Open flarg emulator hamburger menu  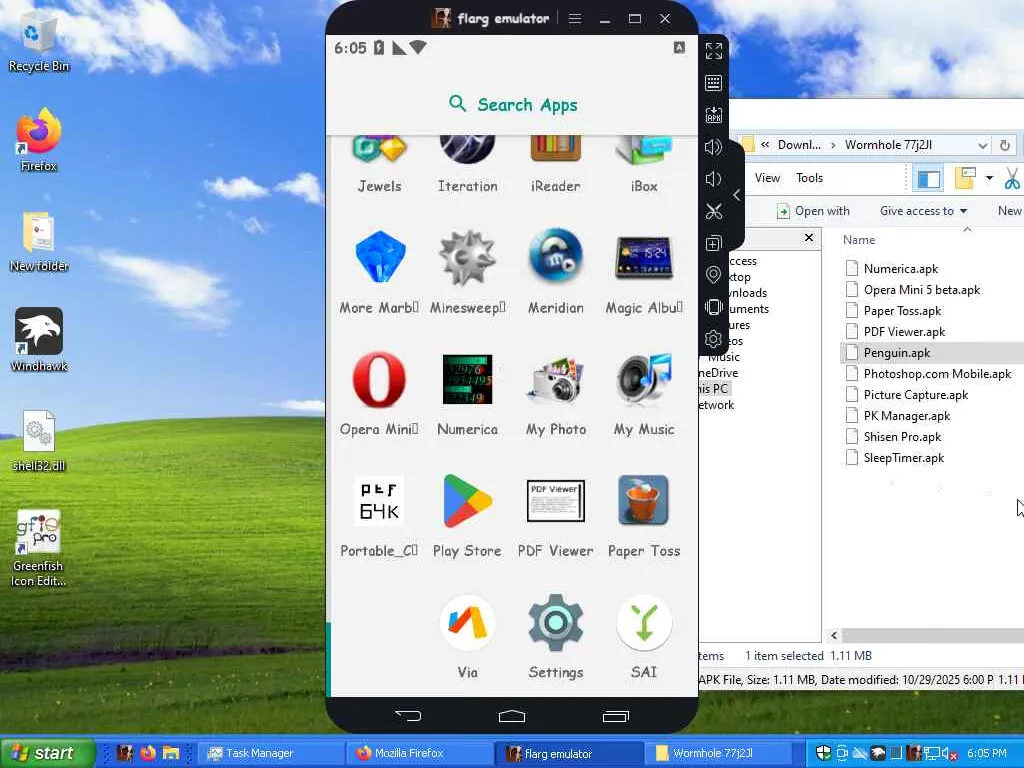575,19
